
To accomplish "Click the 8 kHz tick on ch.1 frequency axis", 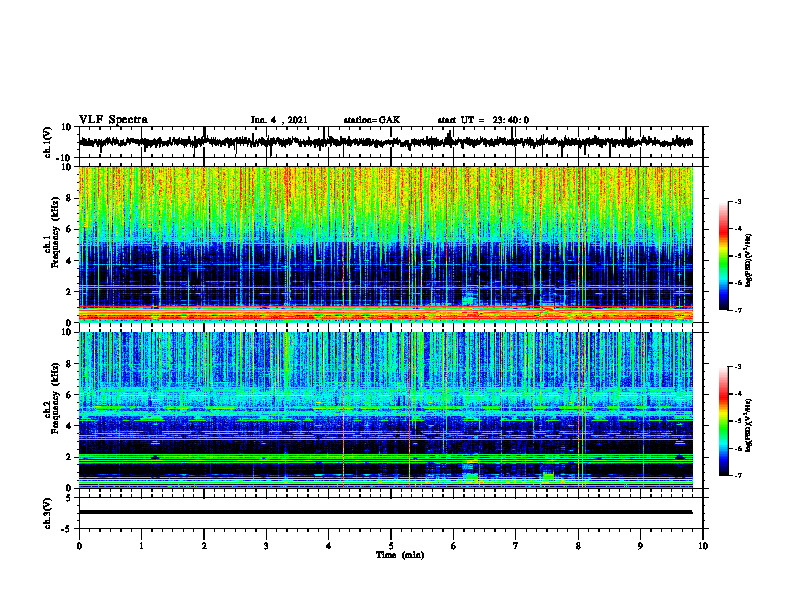I will pyautogui.click(x=69, y=198).
